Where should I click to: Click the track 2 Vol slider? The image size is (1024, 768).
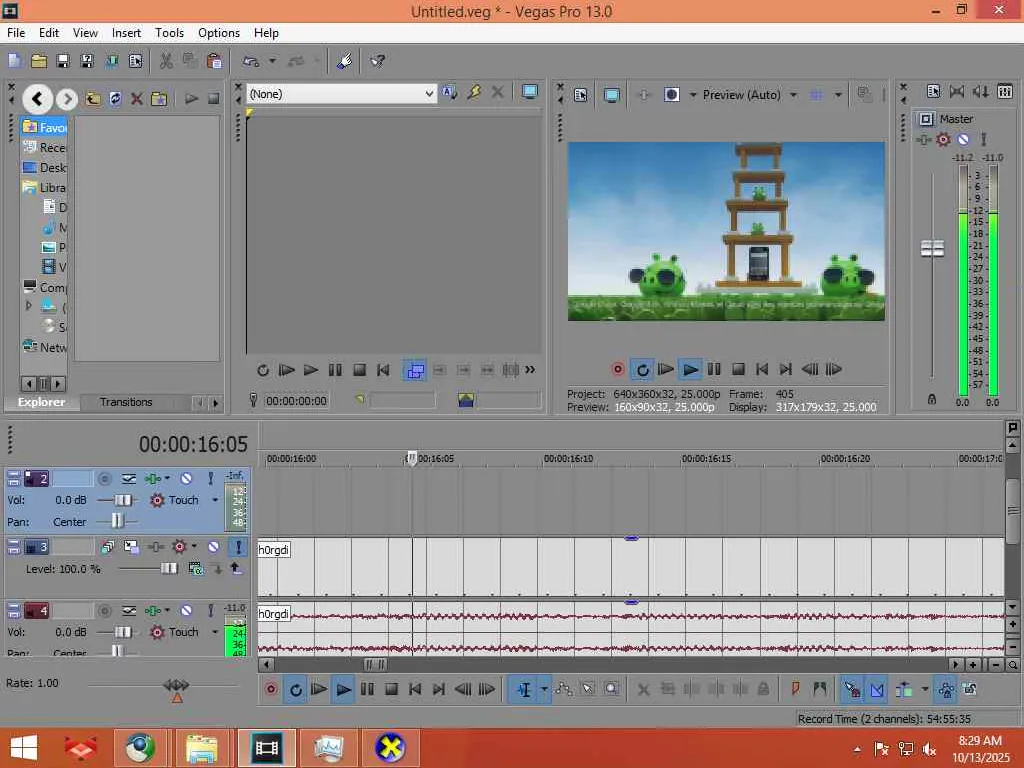point(123,500)
